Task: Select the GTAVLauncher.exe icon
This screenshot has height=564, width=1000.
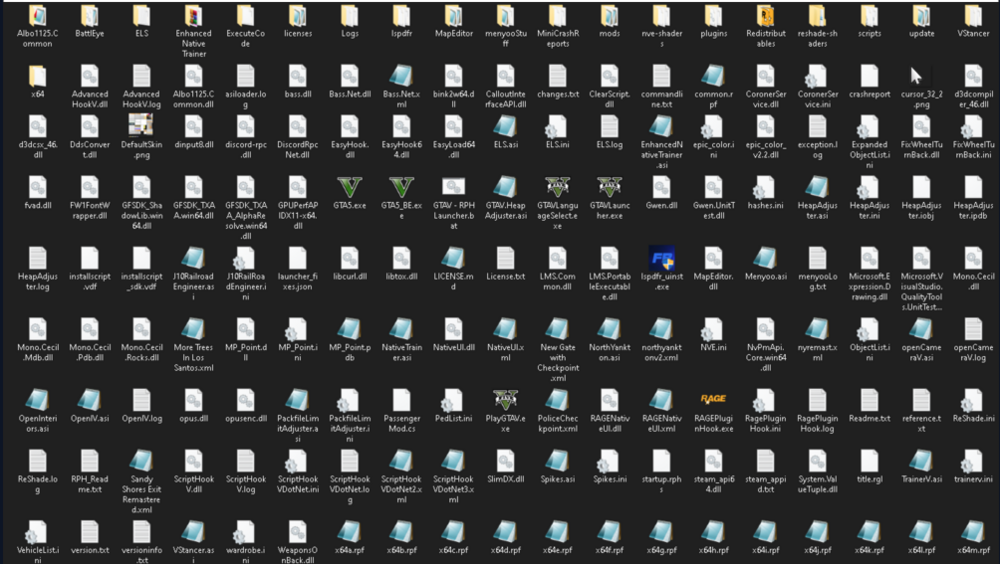Action: pos(609,188)
